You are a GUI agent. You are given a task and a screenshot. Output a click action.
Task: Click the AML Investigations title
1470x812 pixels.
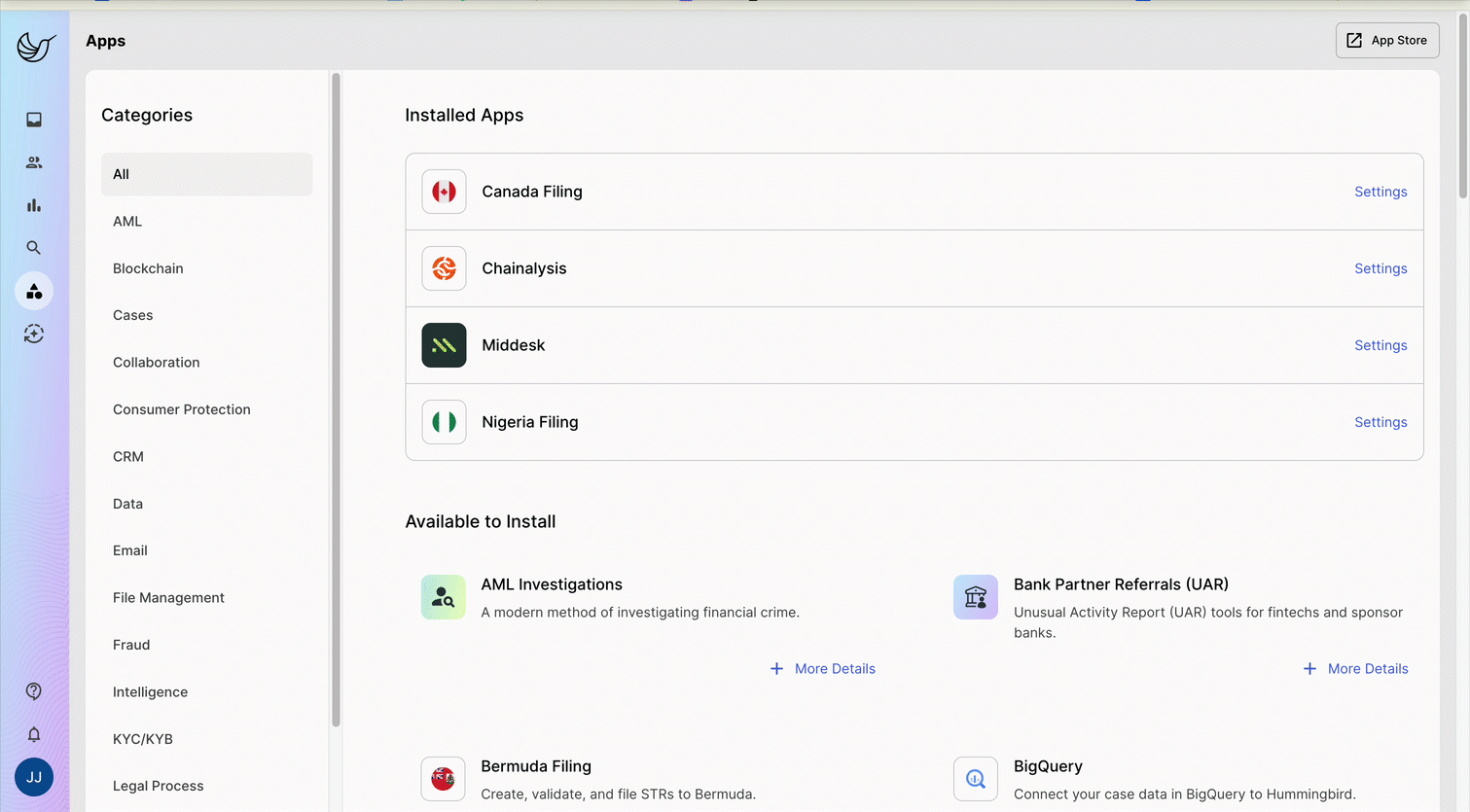(552, 584)
